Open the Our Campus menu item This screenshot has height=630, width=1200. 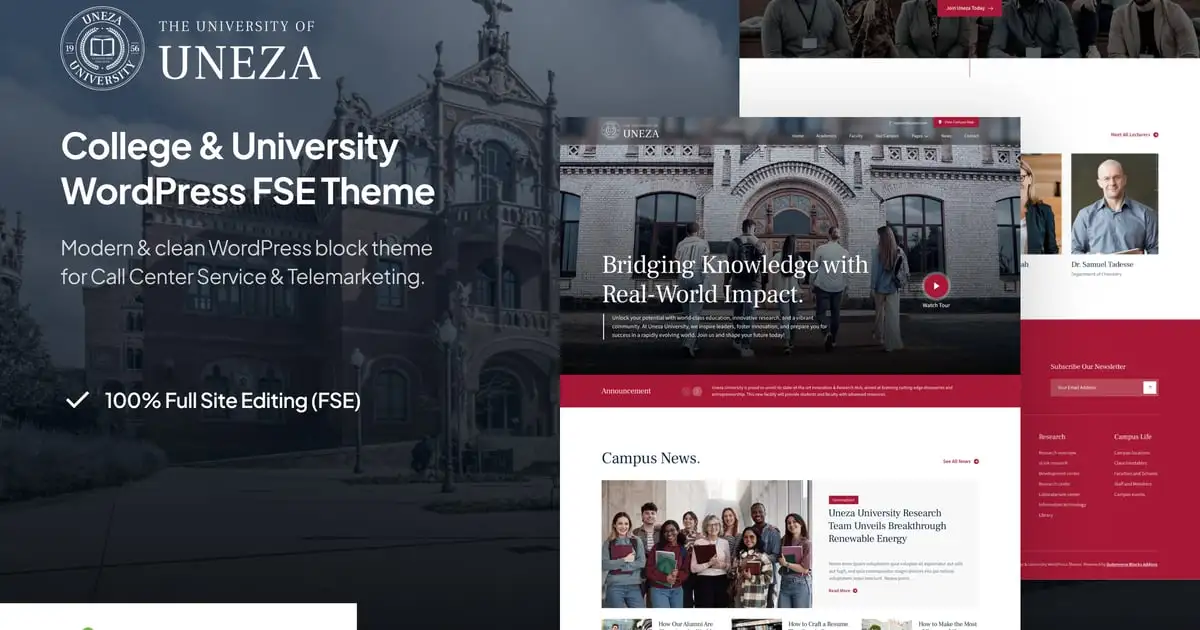(887, 135)
